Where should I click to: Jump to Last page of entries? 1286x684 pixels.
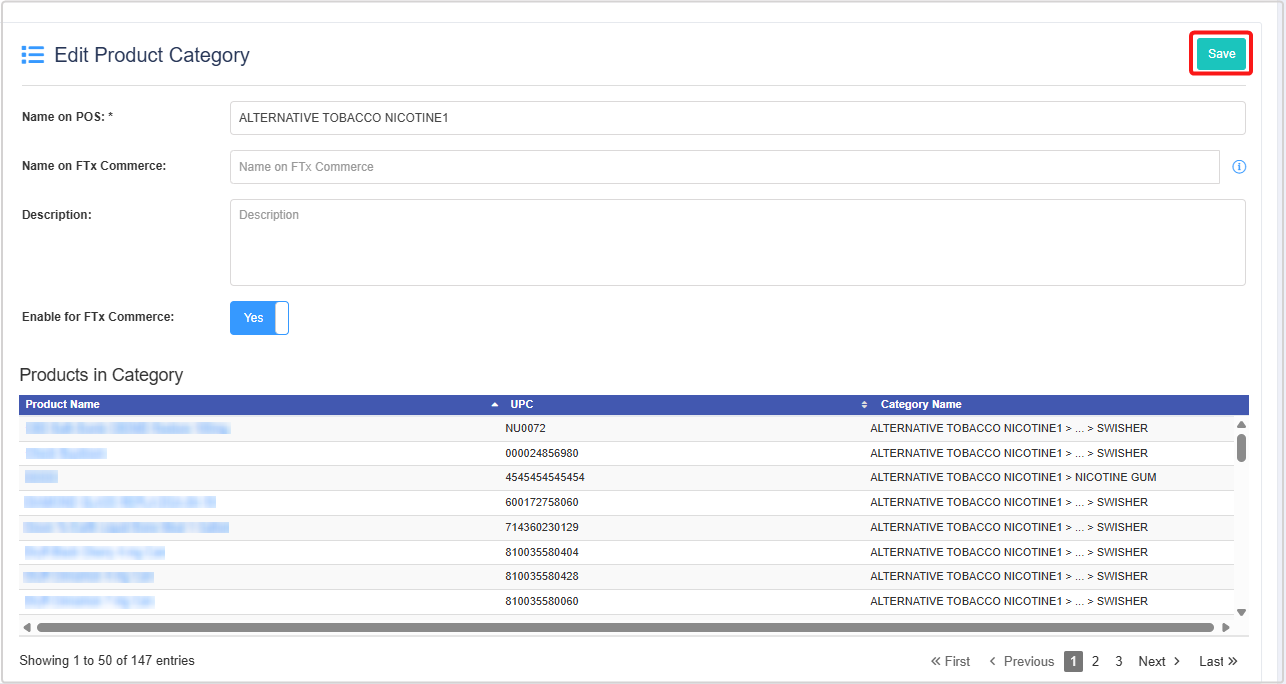pos(1218,661)
